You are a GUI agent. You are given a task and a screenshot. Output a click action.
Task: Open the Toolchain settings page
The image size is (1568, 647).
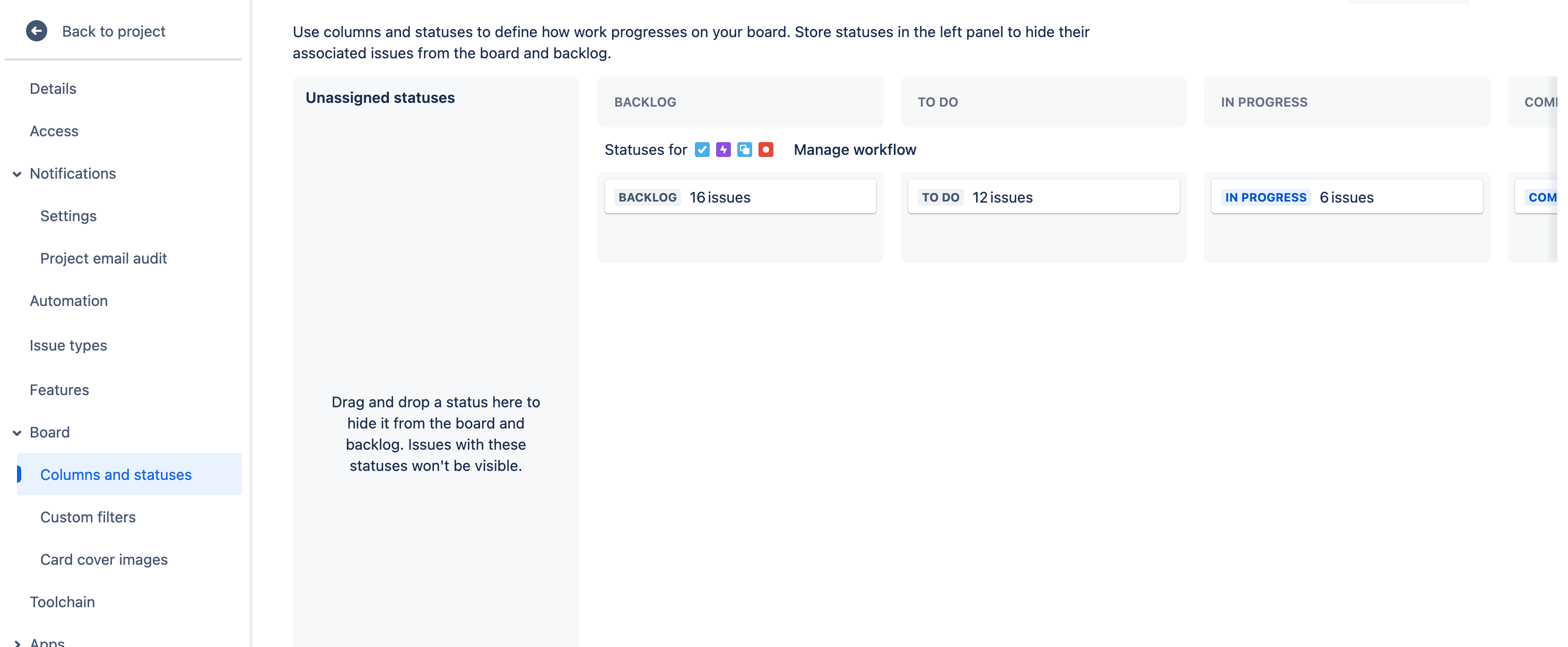[x=62, y=601]
